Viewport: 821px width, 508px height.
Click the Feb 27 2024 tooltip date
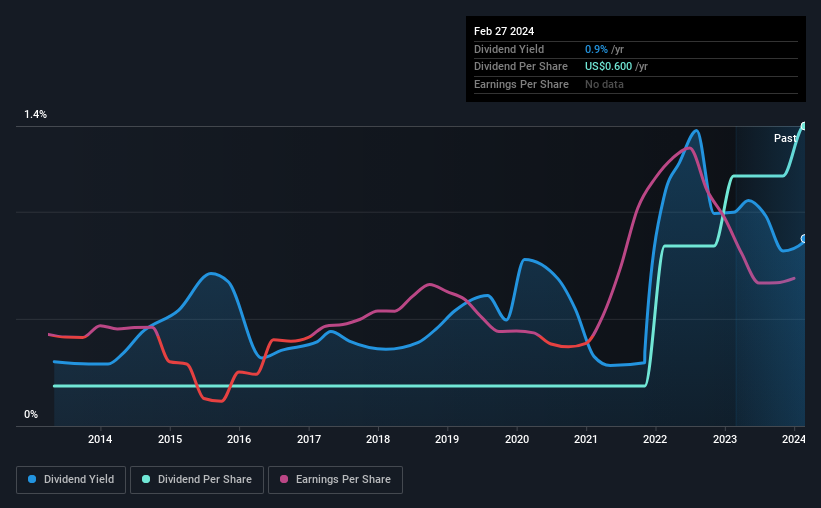tap(504, 31)
